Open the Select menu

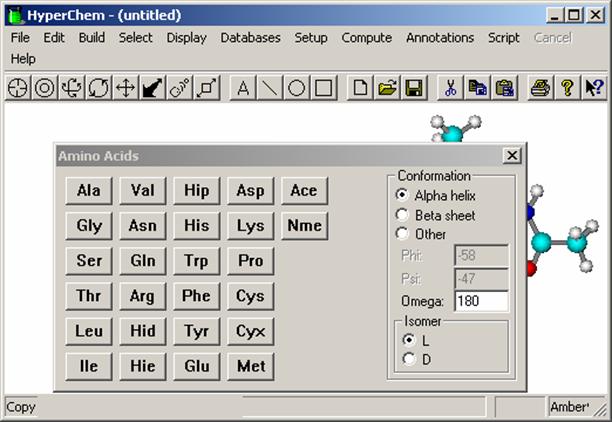point(135,38)
